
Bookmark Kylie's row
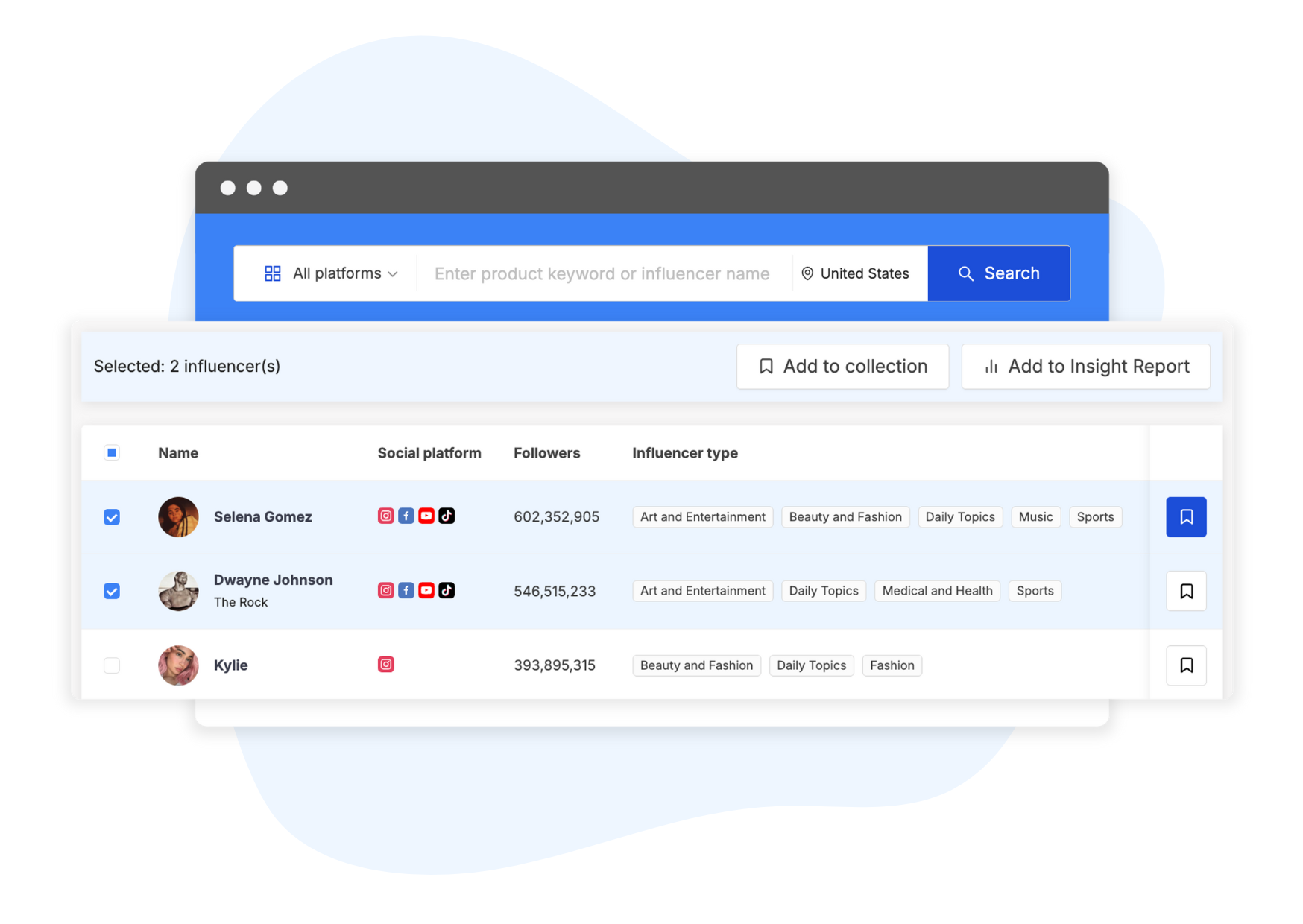[x=1185, y=665]
